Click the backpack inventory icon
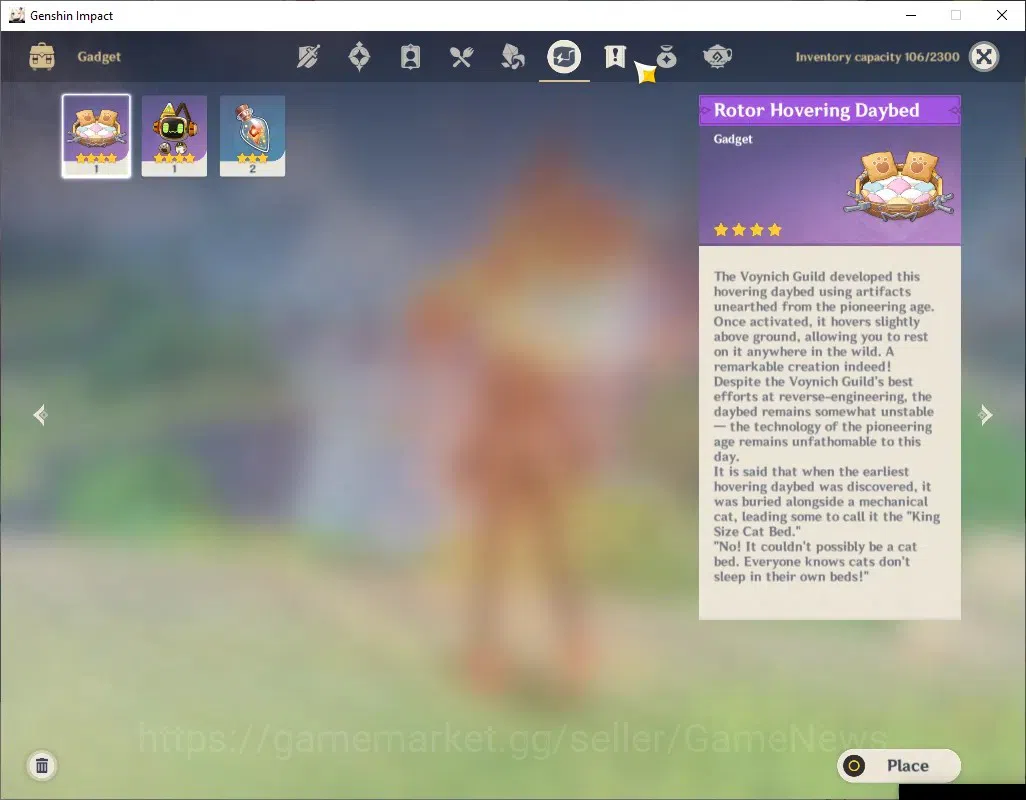1026x800 pixels. click(x=42, y=57)
